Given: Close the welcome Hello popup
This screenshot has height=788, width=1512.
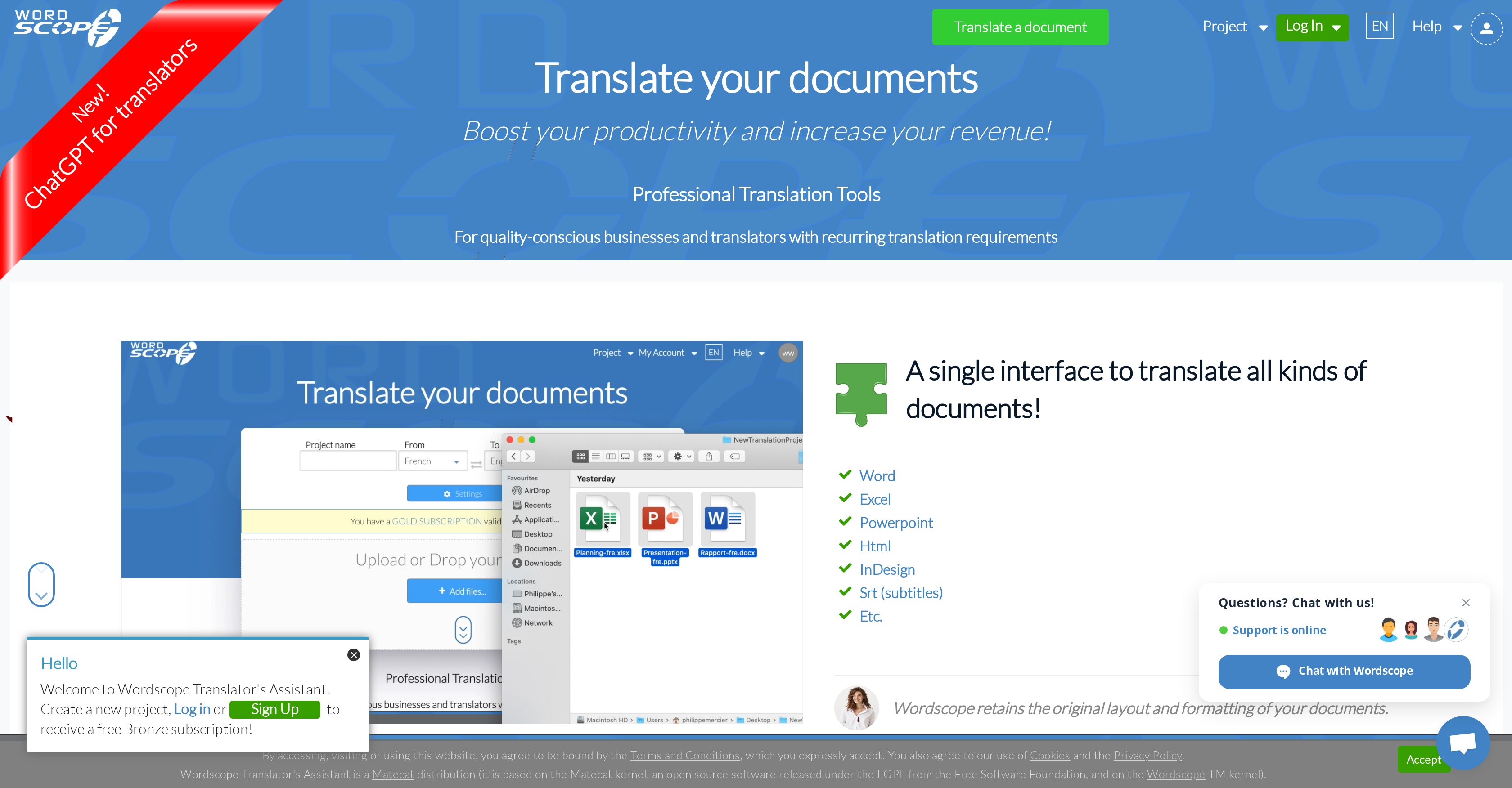Looking at the screenshot, I should pyautogui.click(x=354, y=654).
